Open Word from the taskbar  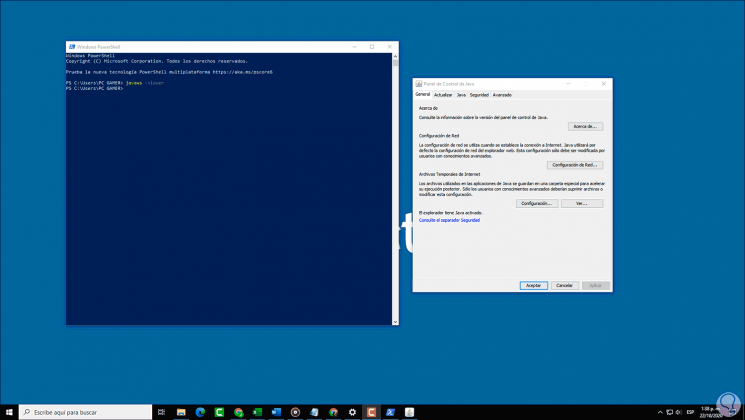tap(276, 412)
